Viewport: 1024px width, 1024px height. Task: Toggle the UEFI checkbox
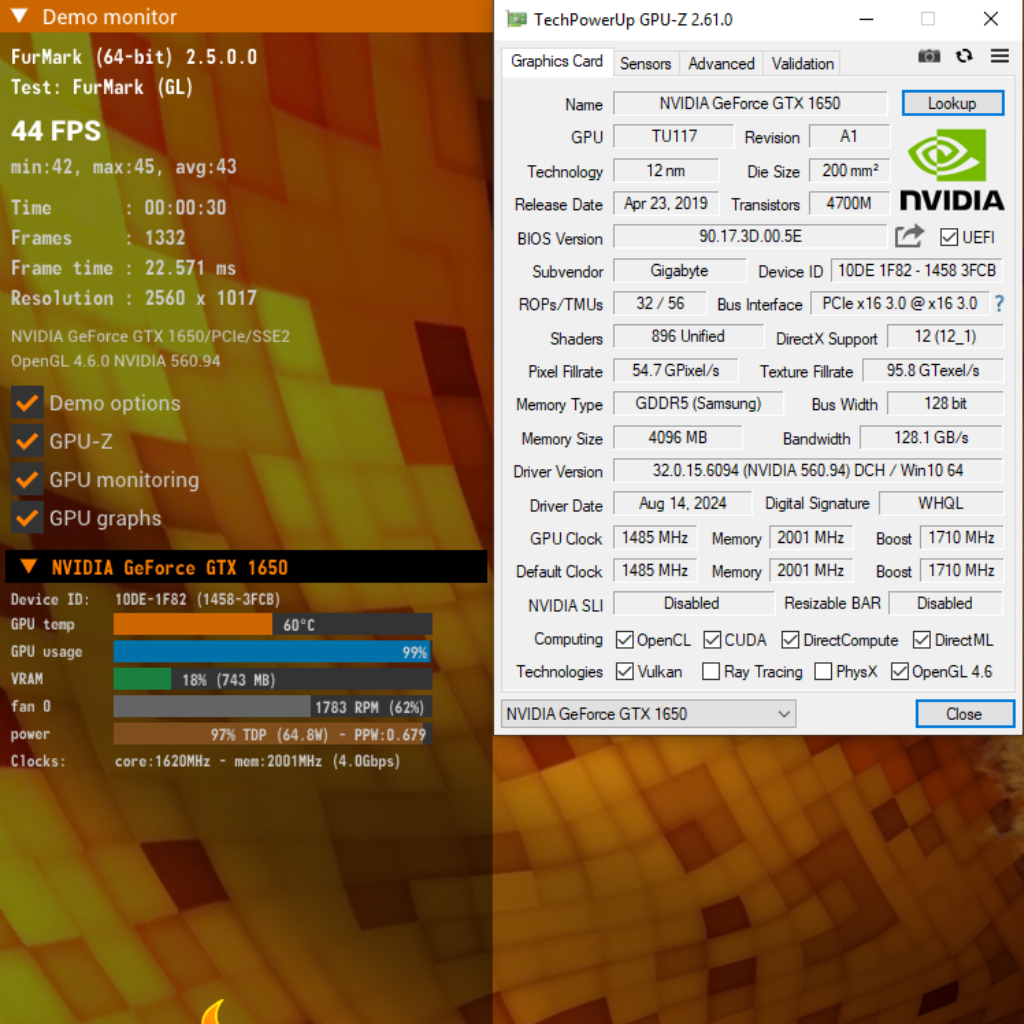[x=949, y=238]
